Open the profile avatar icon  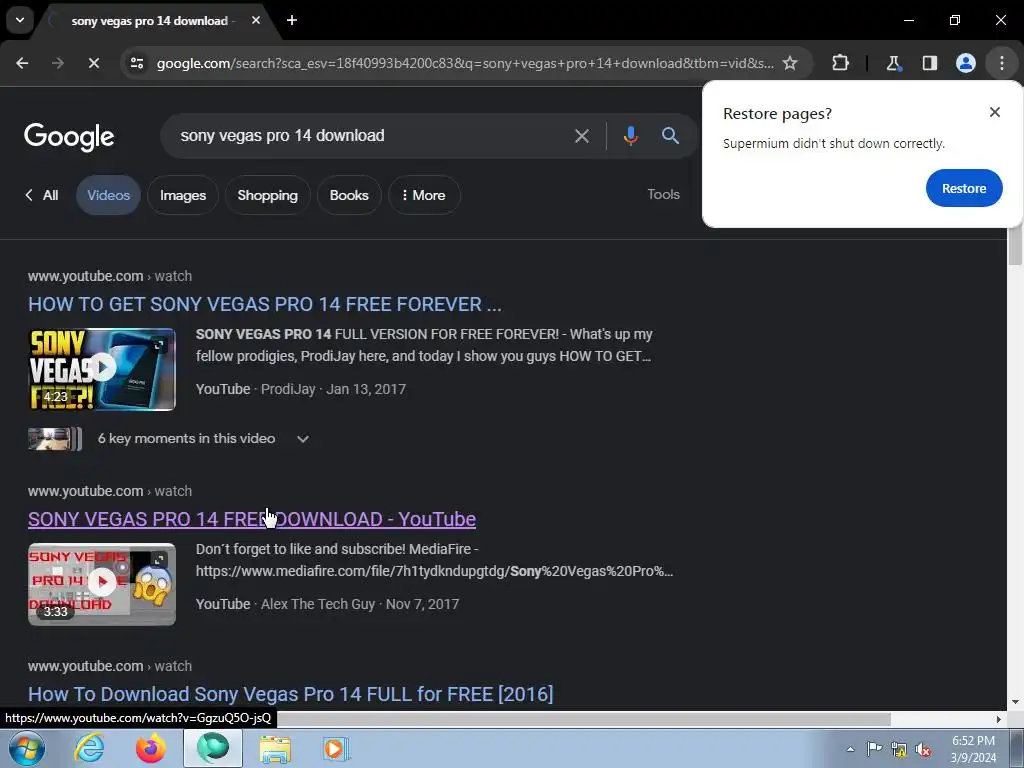coord(966,63)
